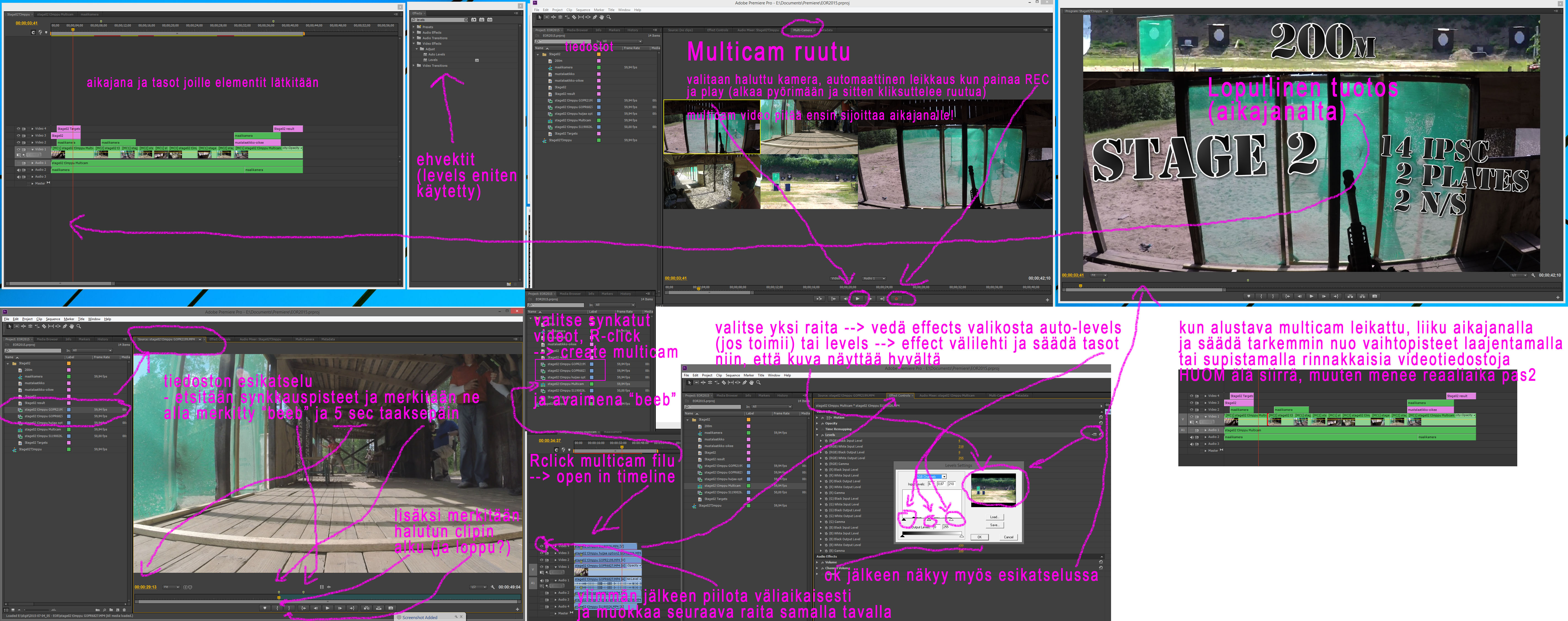Clear the 'levels' search in Effects panel

click(466, 20)
